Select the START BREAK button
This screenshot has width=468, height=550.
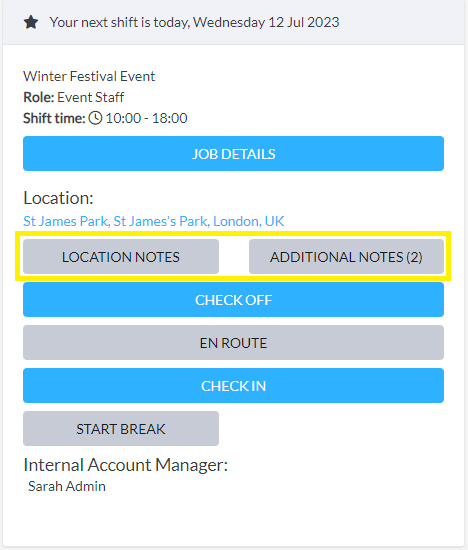coord(121,429)
